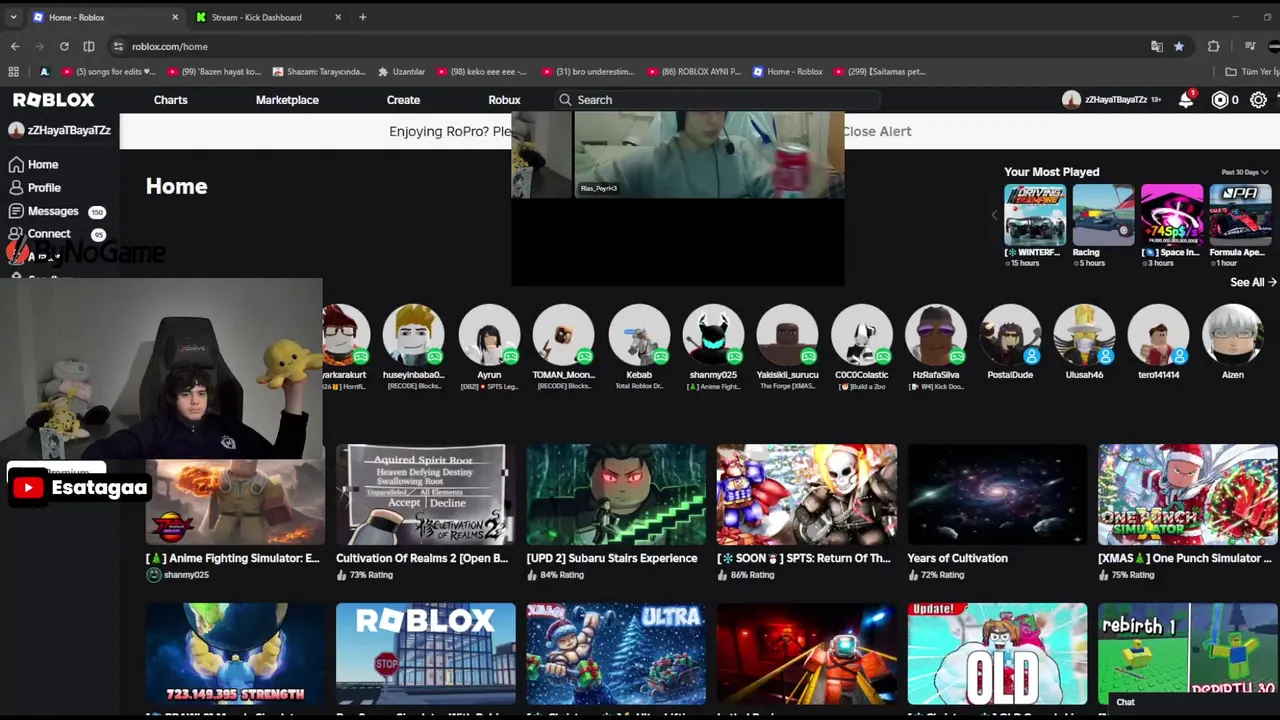This screenshot has height=720, width=1280.
Task: Open the zZHayatBayaTZz sidebar username
Action: (x=59, y=130)
